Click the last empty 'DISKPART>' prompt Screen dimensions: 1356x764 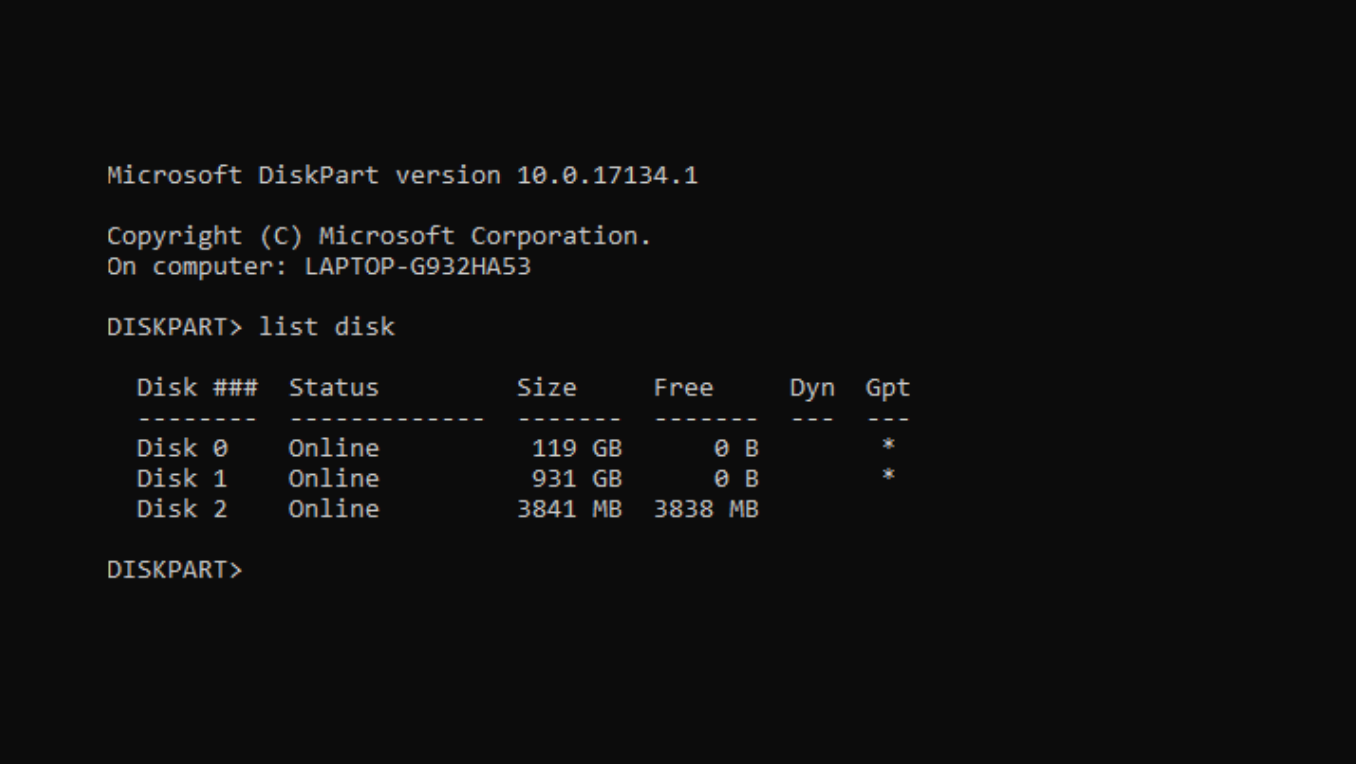pyautogui.click(x=175, y=569)
